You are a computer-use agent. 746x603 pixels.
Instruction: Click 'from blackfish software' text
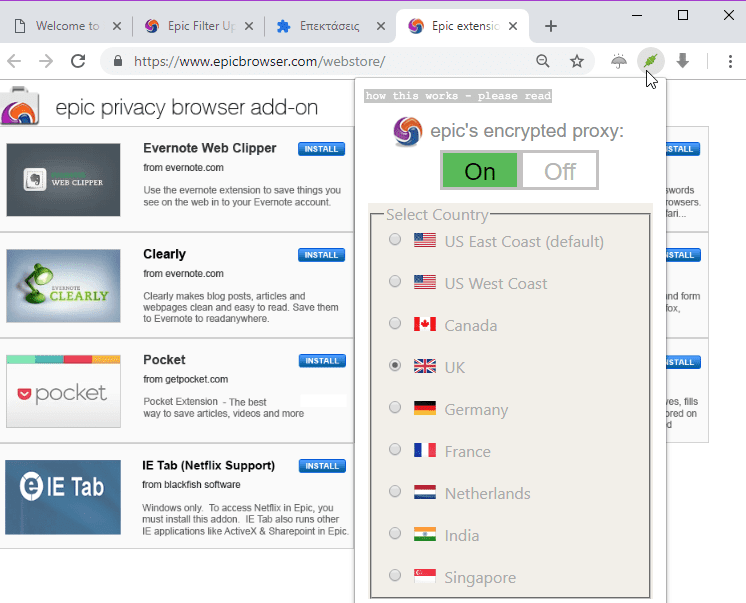[x=191, y=484]
